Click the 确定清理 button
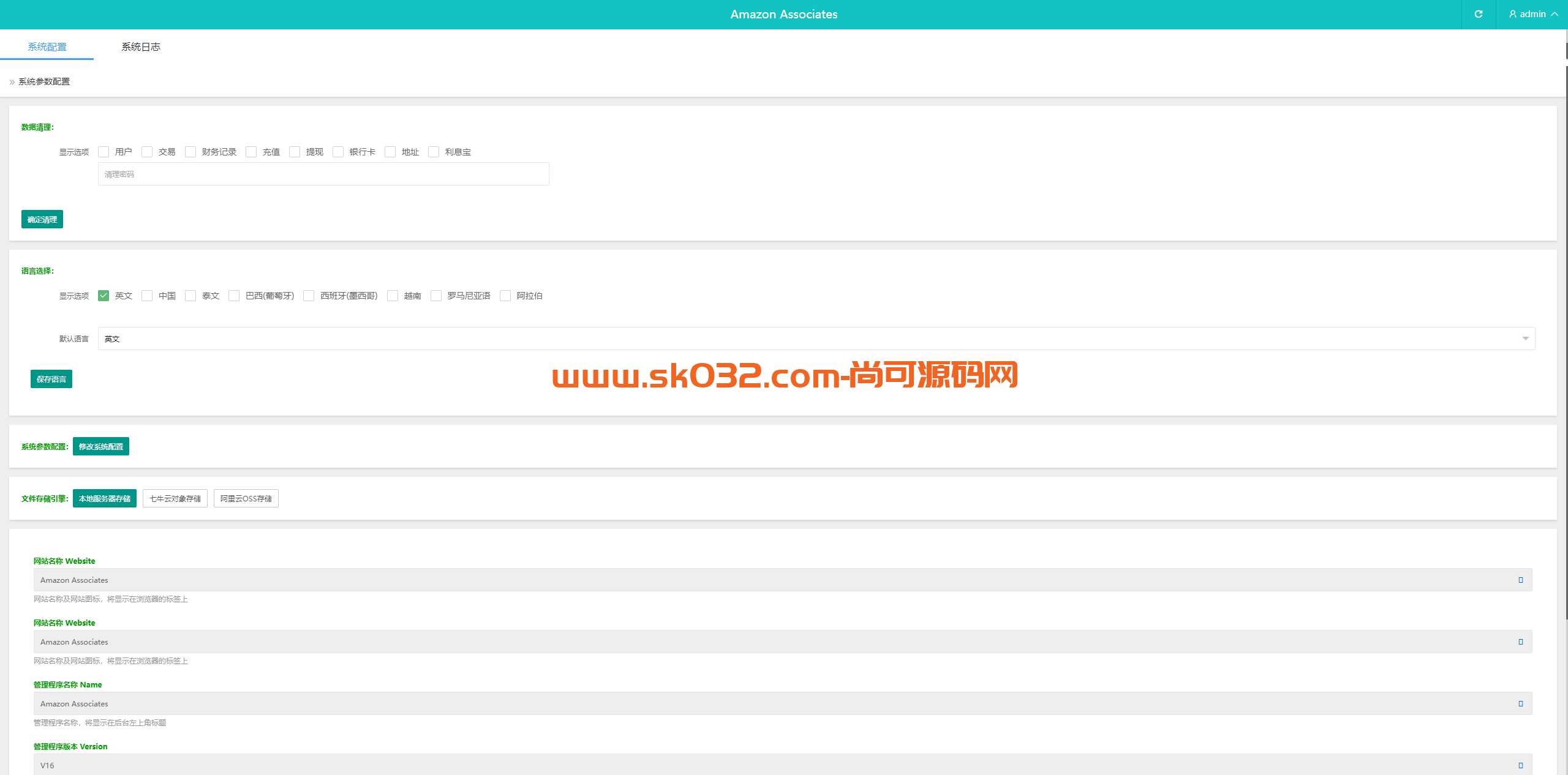Image resolution: width=1568 pixels, height=775 pixels. 42,219
